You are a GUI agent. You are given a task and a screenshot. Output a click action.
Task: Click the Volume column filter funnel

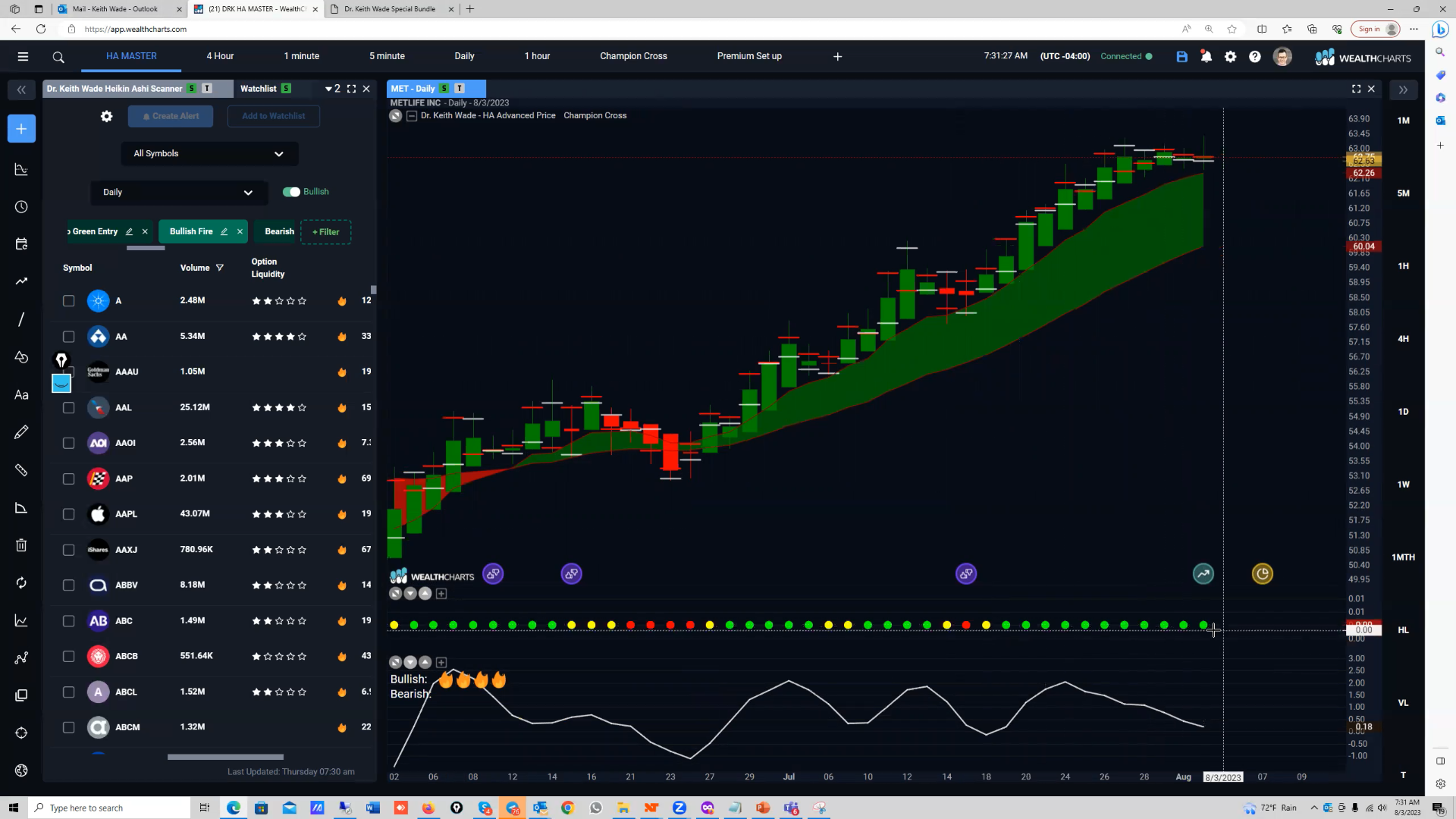click(x=220, y=268)
